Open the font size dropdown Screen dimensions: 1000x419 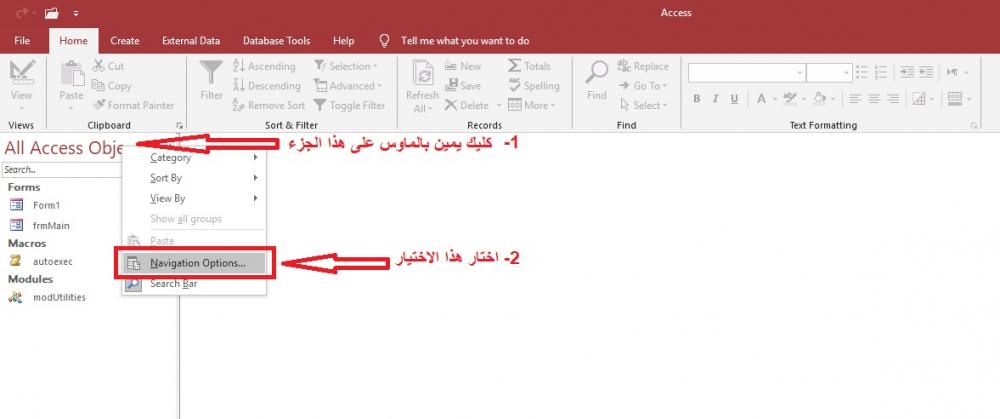pos(848,73)
